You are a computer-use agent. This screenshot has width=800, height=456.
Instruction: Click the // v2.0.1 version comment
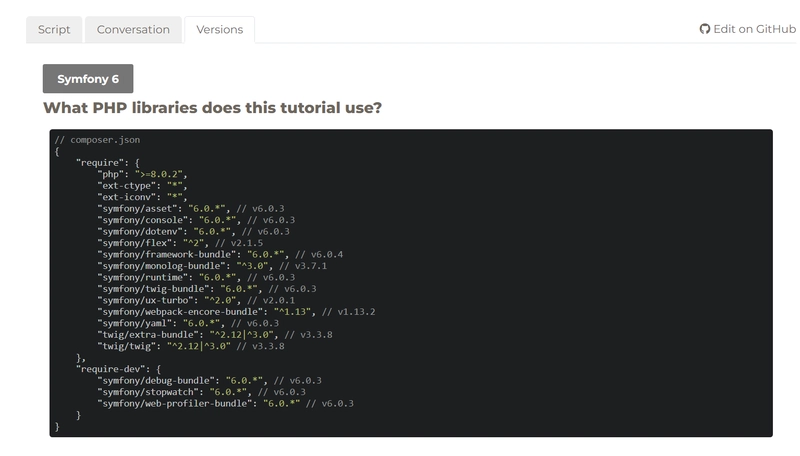271,300
